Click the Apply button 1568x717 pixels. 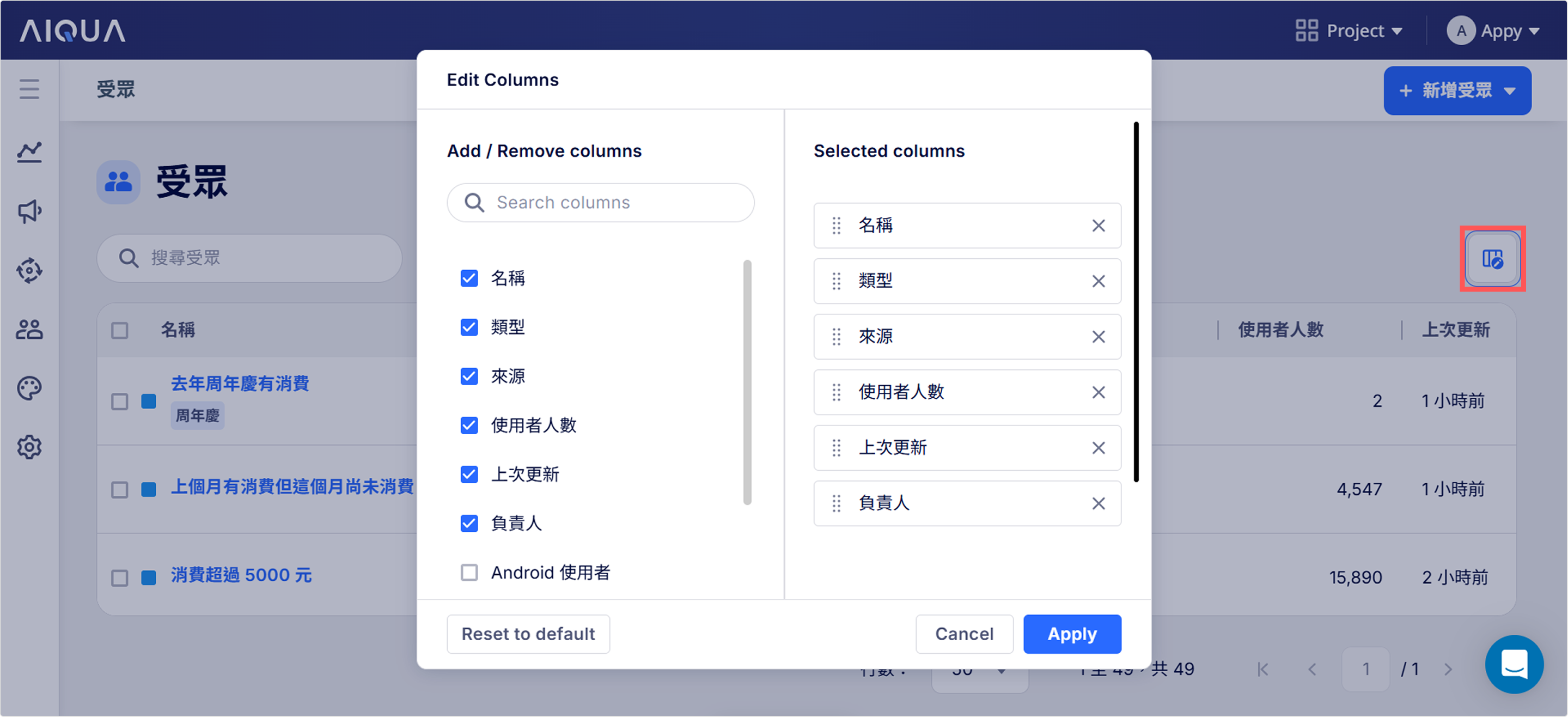1071,634
